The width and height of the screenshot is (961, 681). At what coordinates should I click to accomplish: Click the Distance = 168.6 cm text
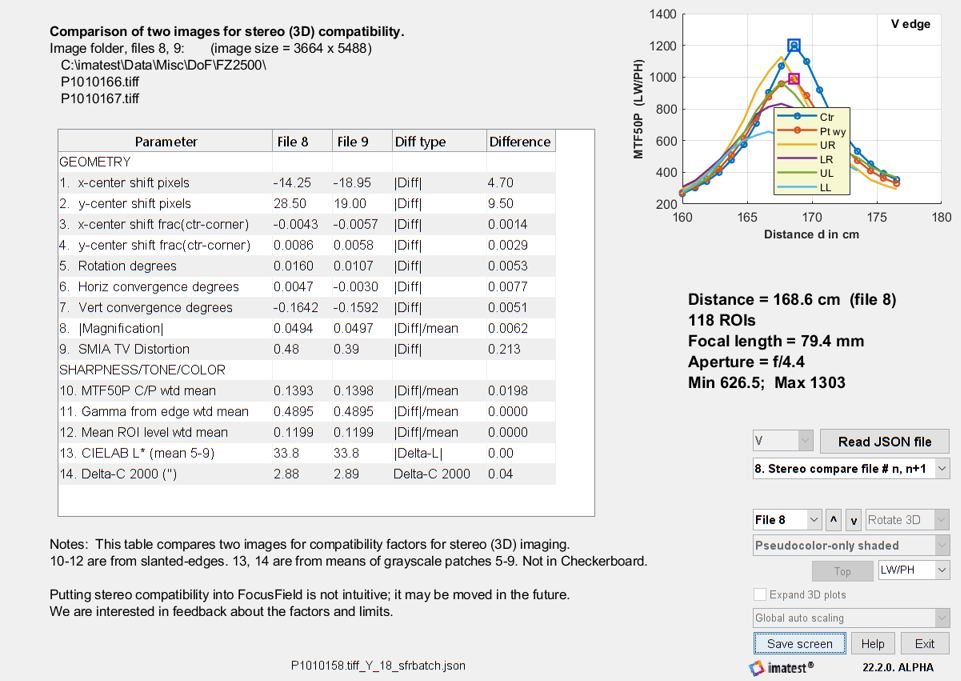(x=764, y=300)
